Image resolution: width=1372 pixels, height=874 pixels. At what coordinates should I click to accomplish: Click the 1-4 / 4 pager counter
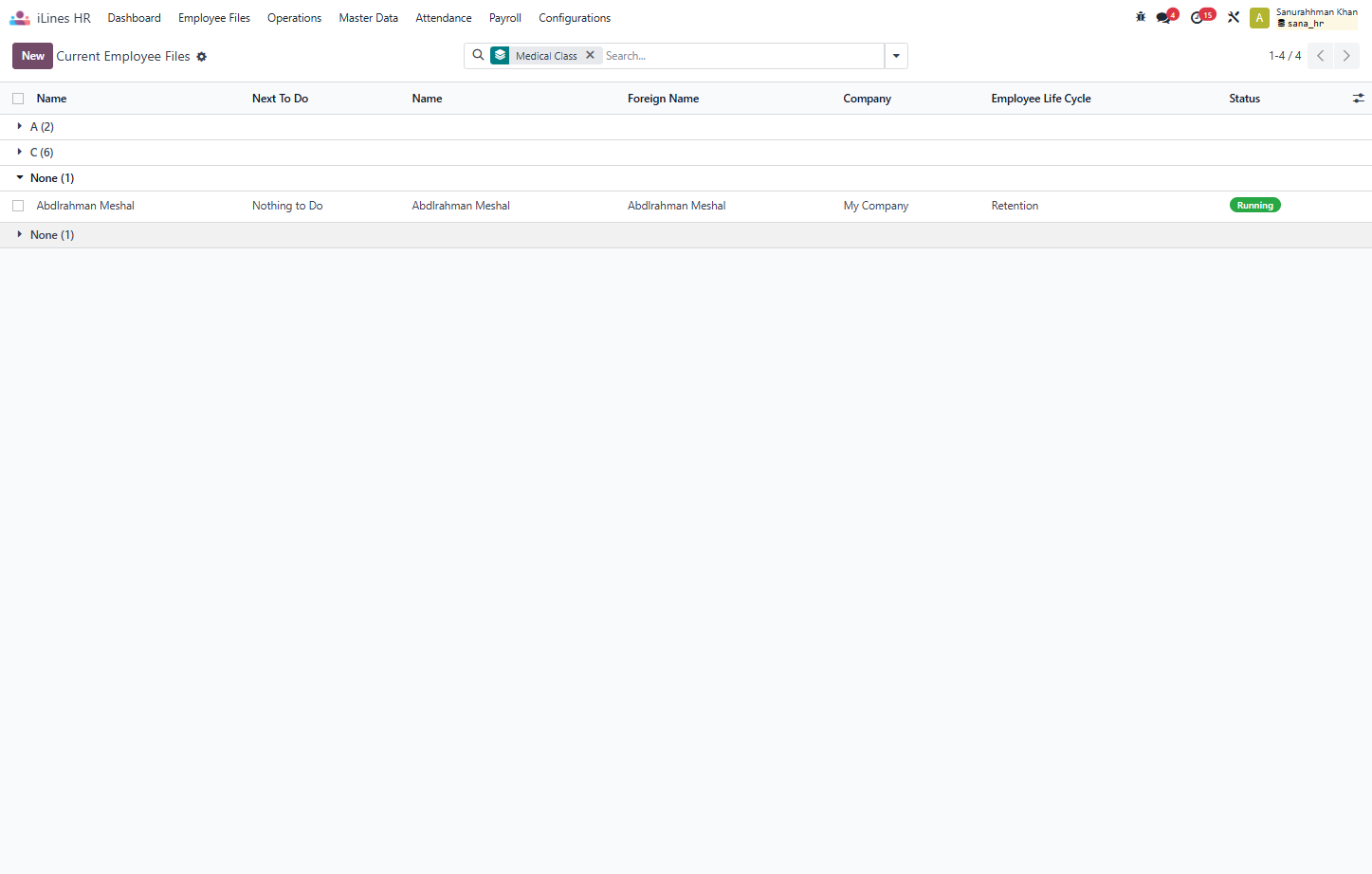pos(1285,56)
